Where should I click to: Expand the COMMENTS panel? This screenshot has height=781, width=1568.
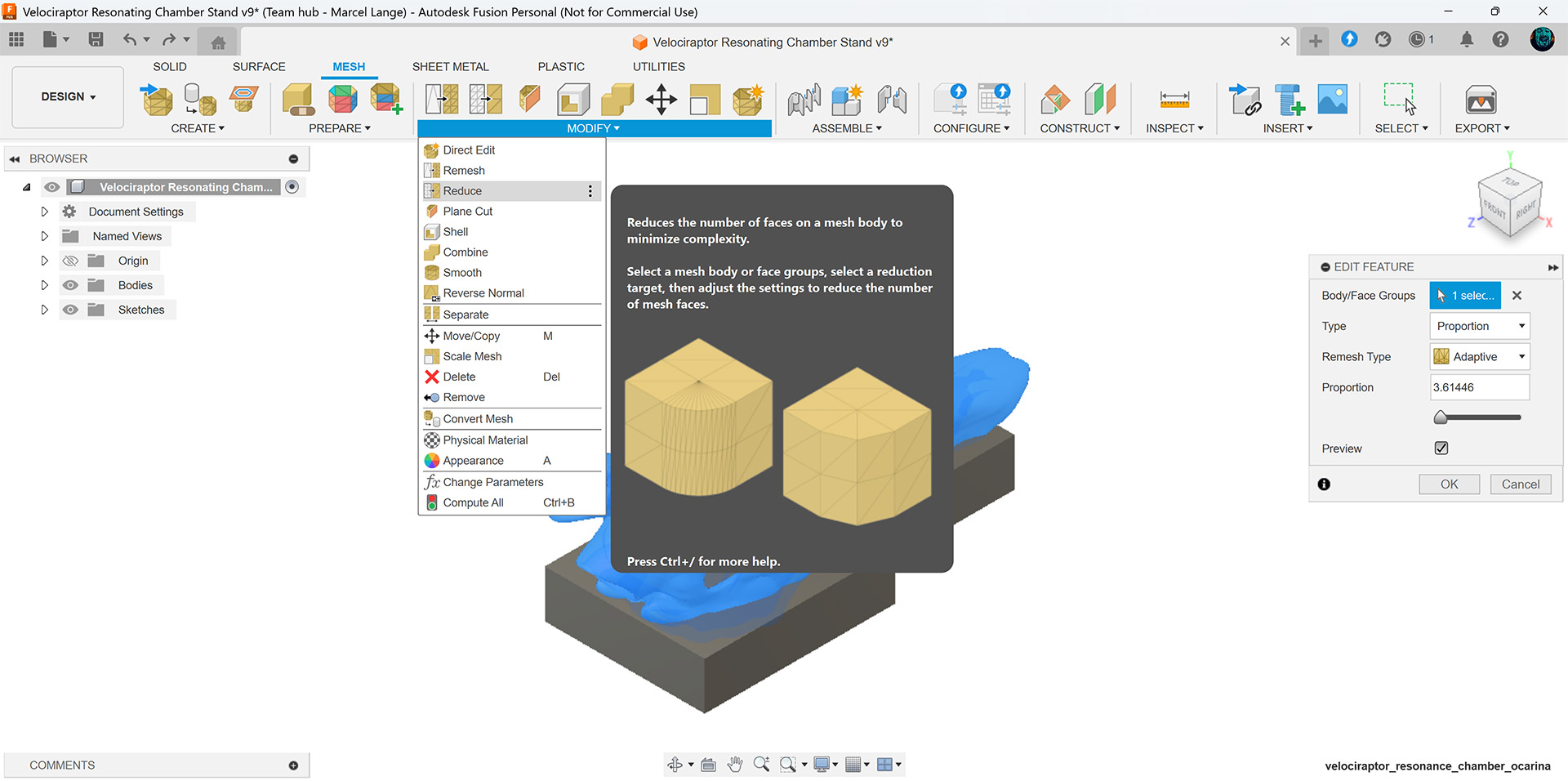pos(293,765)
